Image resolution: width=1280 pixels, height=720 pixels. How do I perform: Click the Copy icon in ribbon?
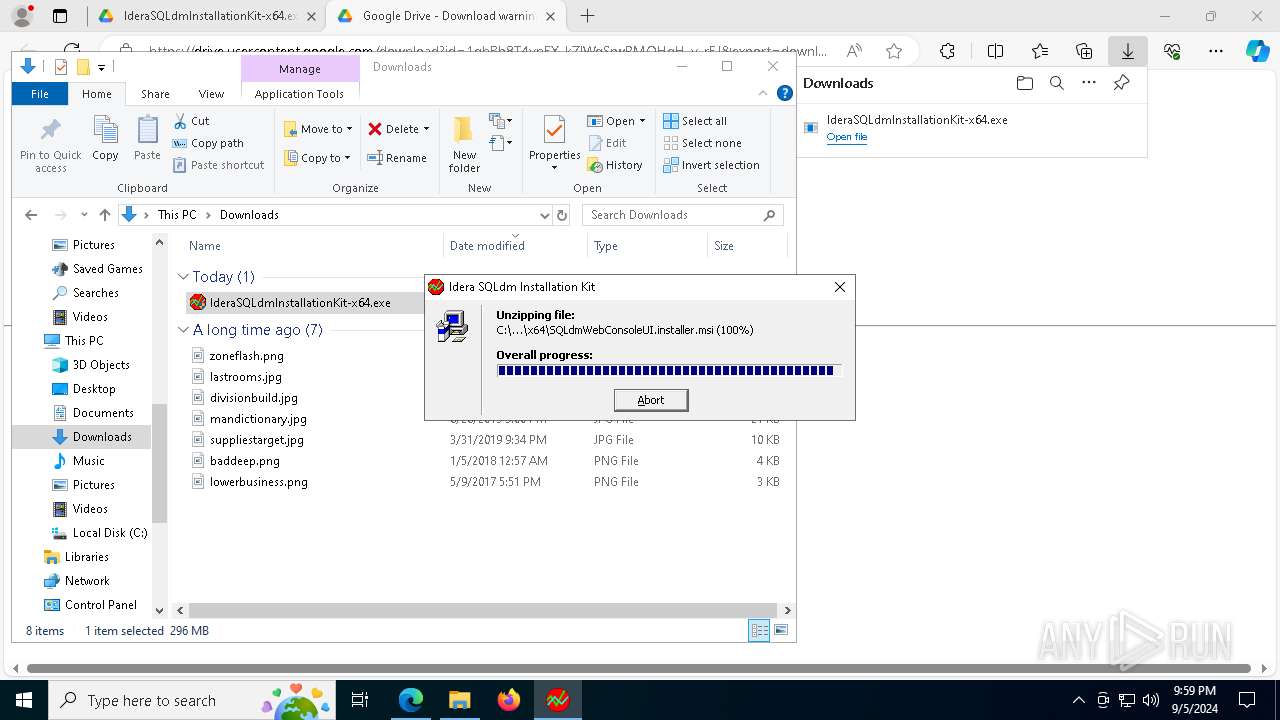[x=105, y=130]
